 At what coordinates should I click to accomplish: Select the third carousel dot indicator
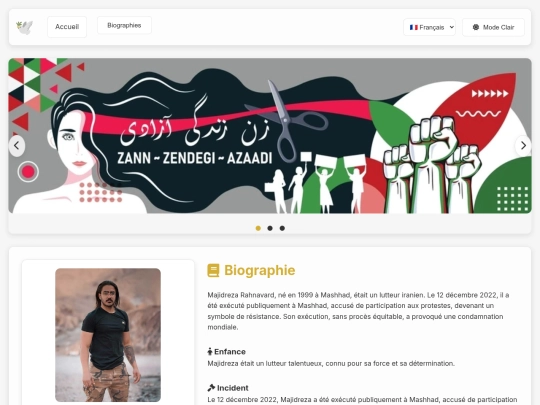[x=282, y=228]
